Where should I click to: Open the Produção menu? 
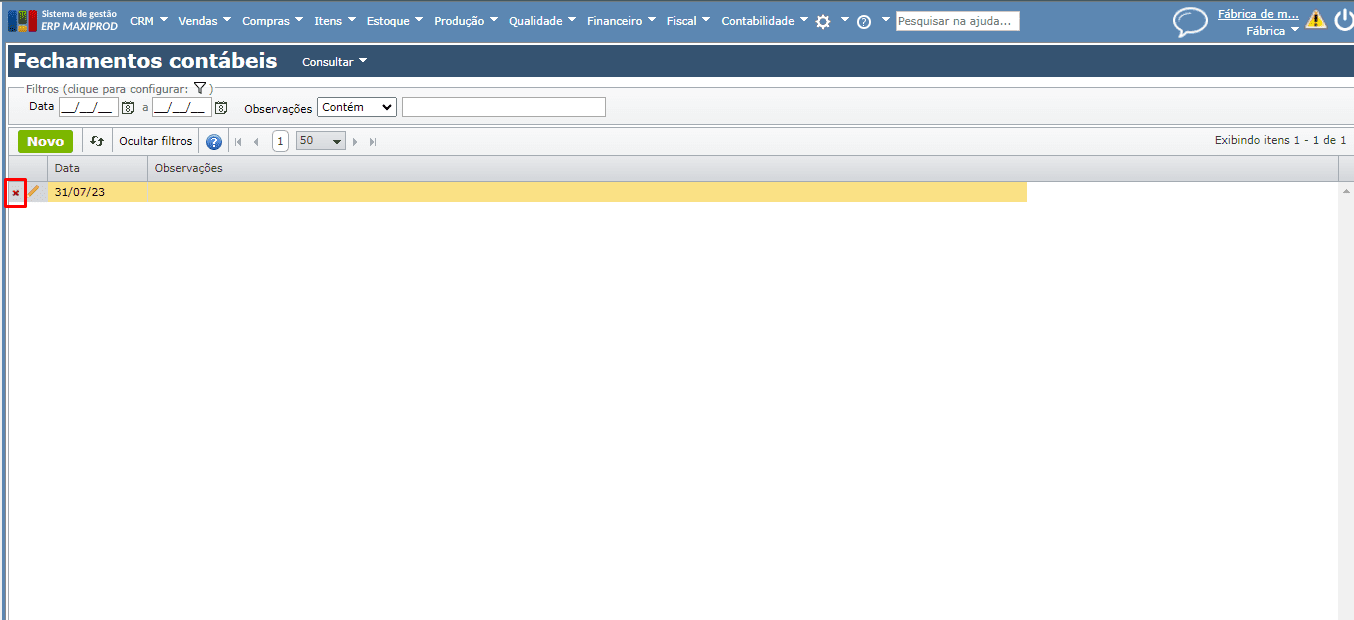point(466,21)
